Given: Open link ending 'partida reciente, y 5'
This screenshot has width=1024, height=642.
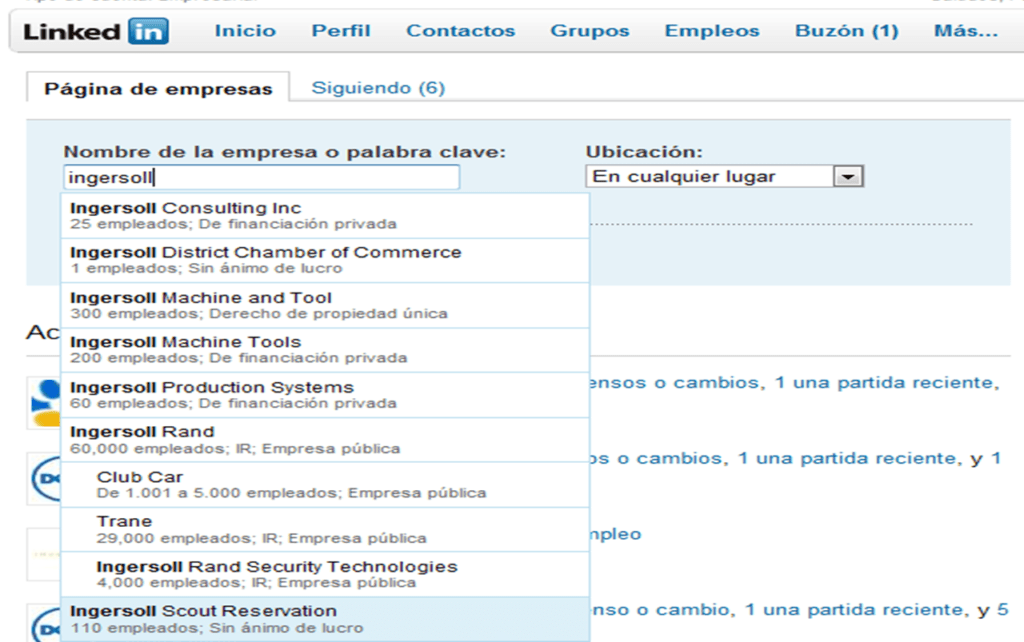Looking at the screenshot, I should [799, 610].
